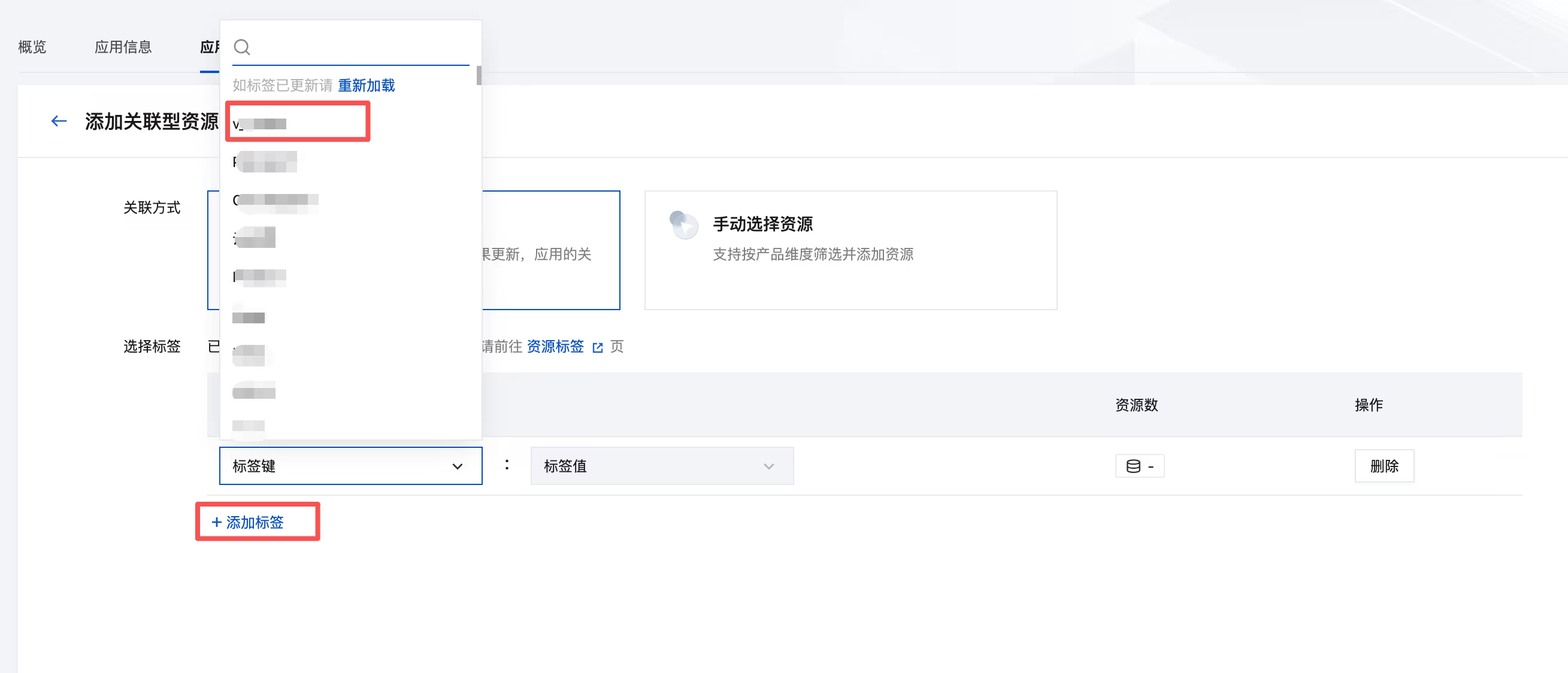Click the search magnifier icon in dropdown

pos(242,47)
